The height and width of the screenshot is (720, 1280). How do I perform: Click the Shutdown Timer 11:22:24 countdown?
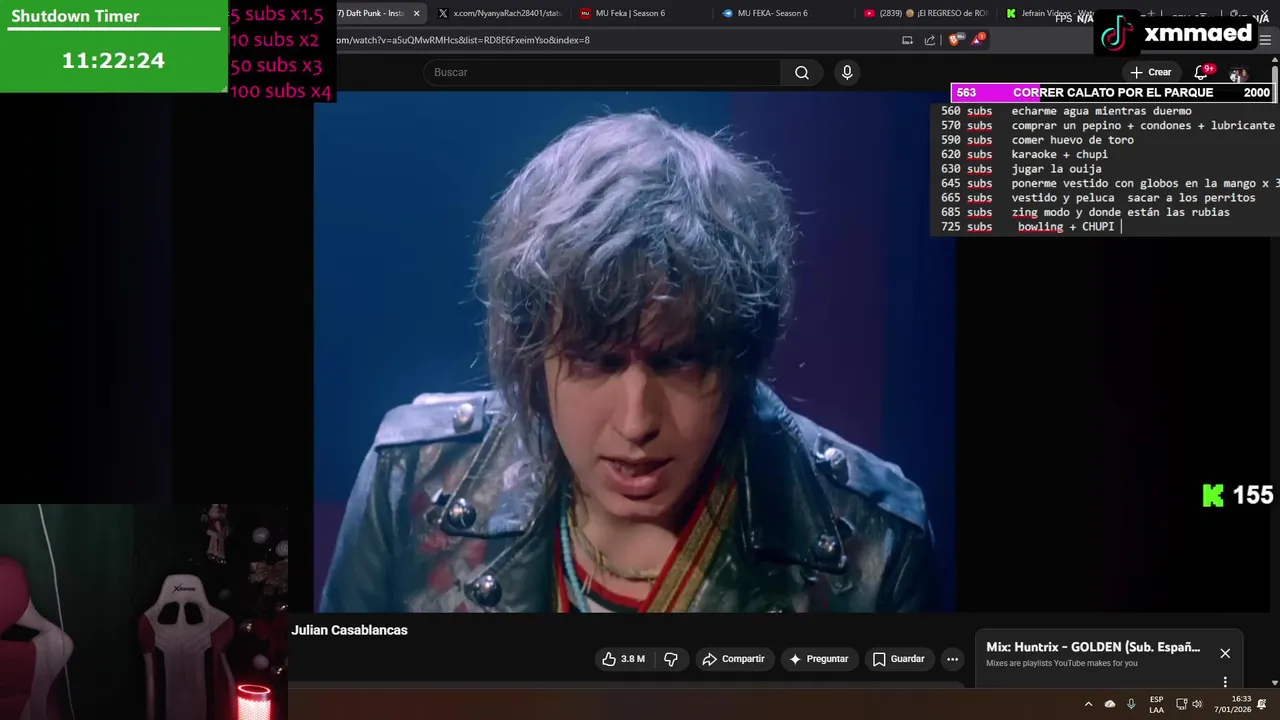(x=113, y=60)
